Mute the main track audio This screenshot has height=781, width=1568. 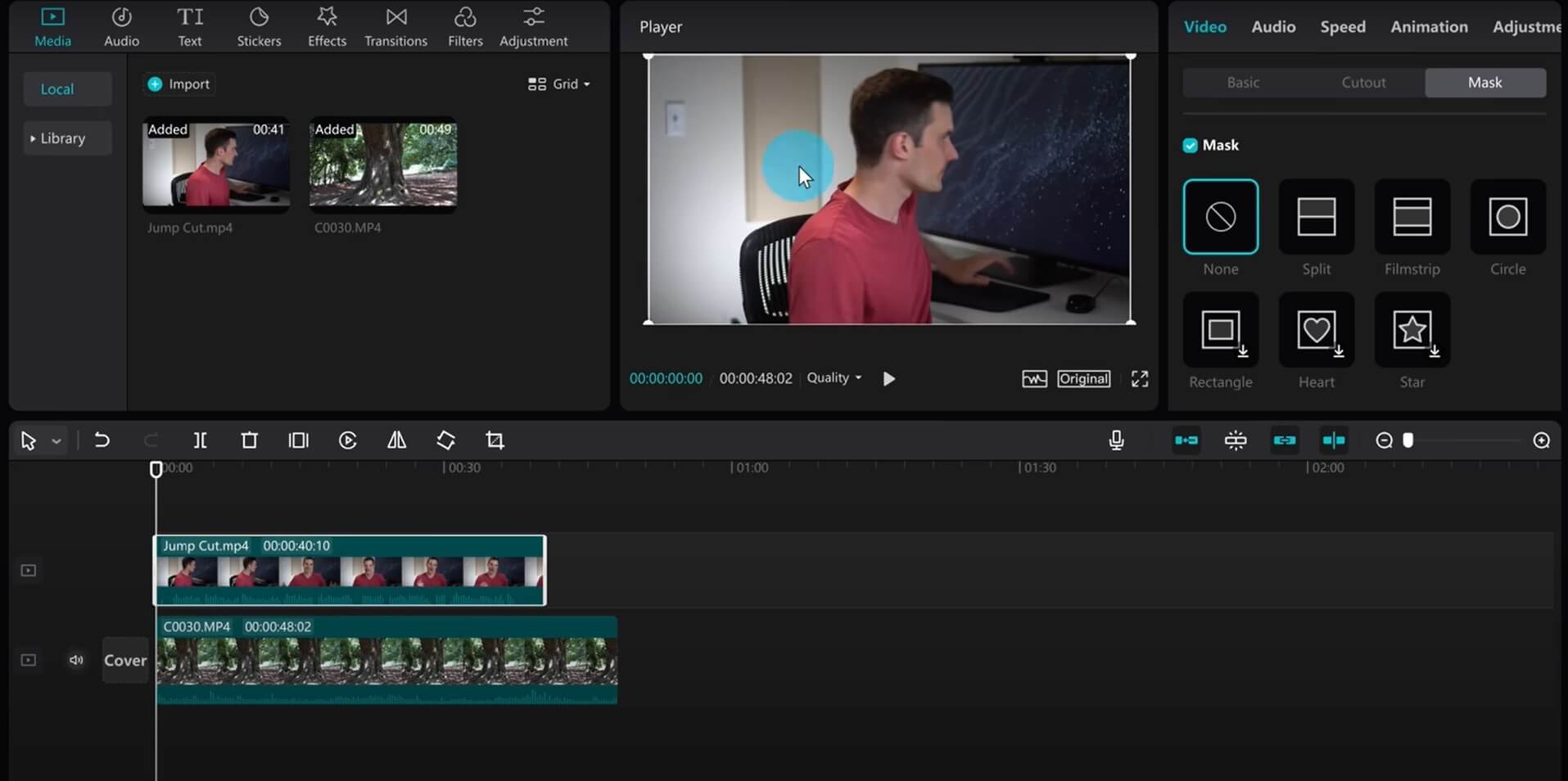76,660
